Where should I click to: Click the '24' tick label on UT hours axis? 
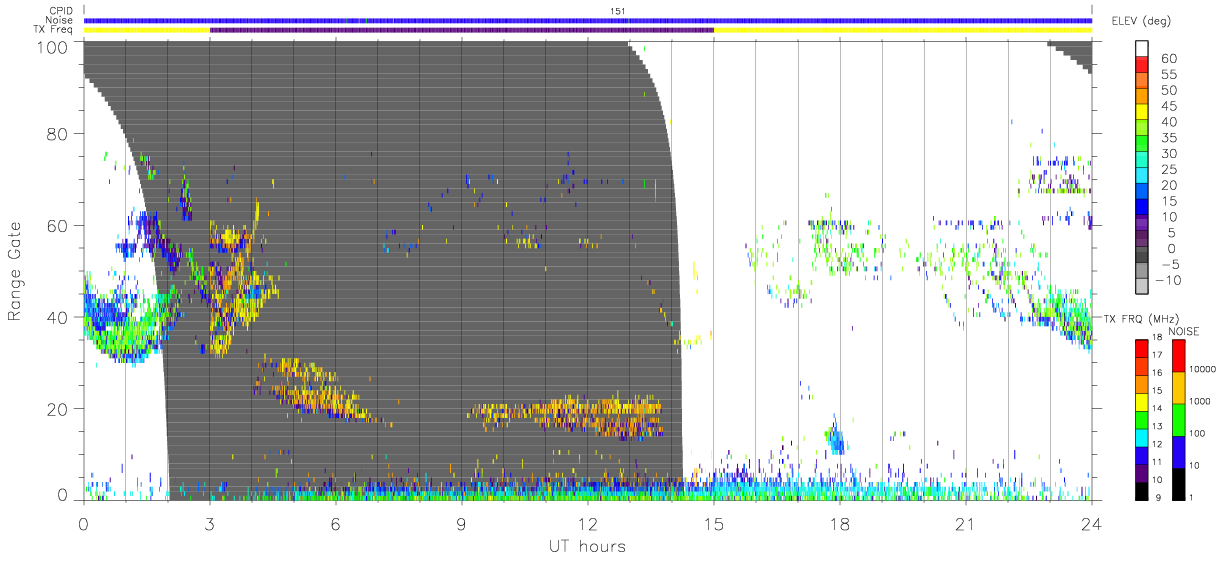coord(1091,524)
